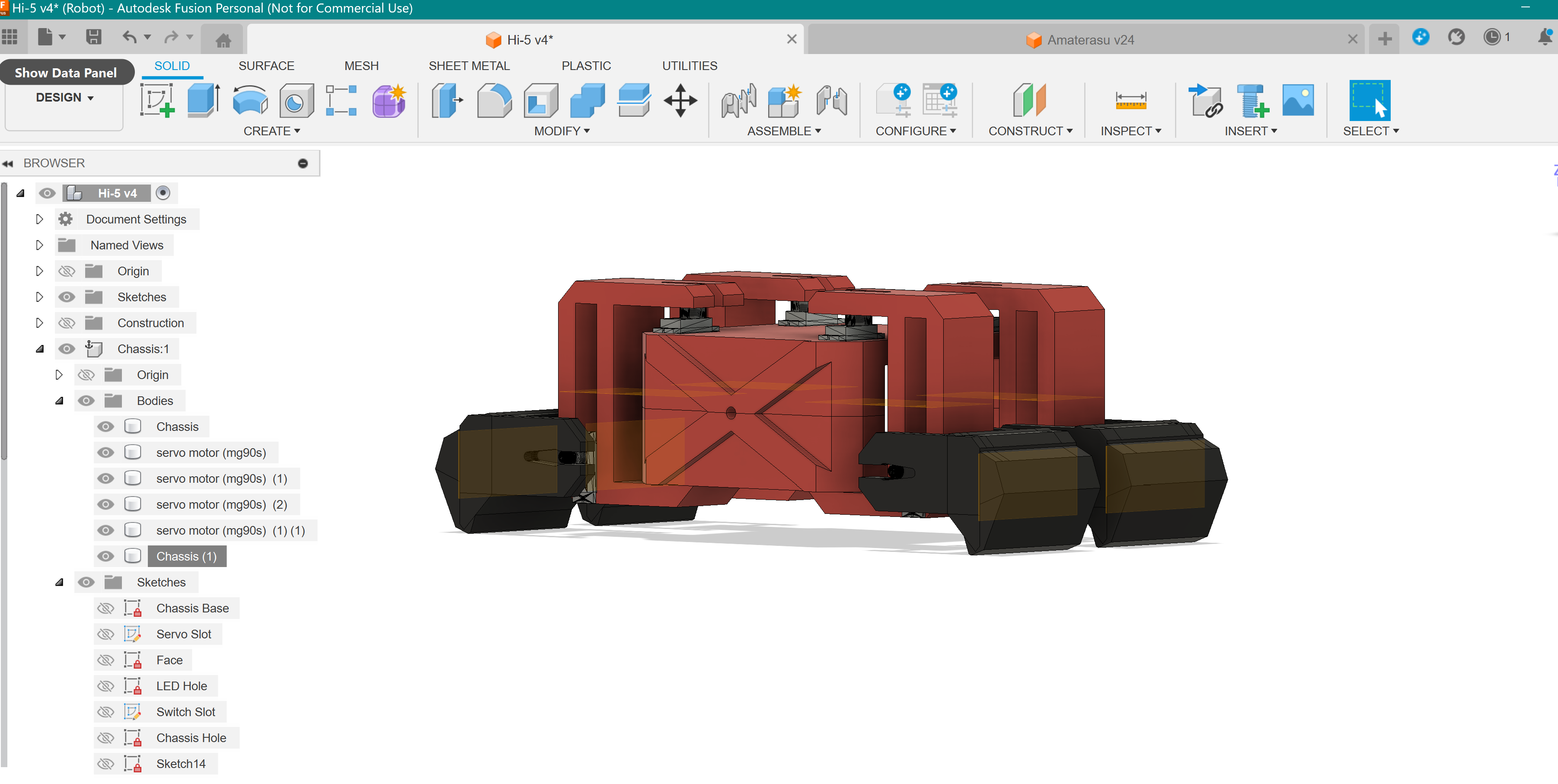The height and width of the screenshot is (784, 1558).
Task: Open the CONSTRUCT menu label
Action: [x=1030, y=131]
